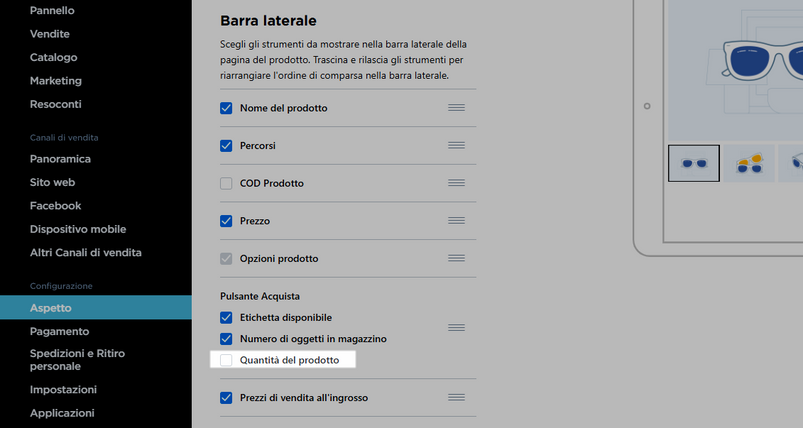Enable the Quantità del prodotto checkbox

pos(226,360)
